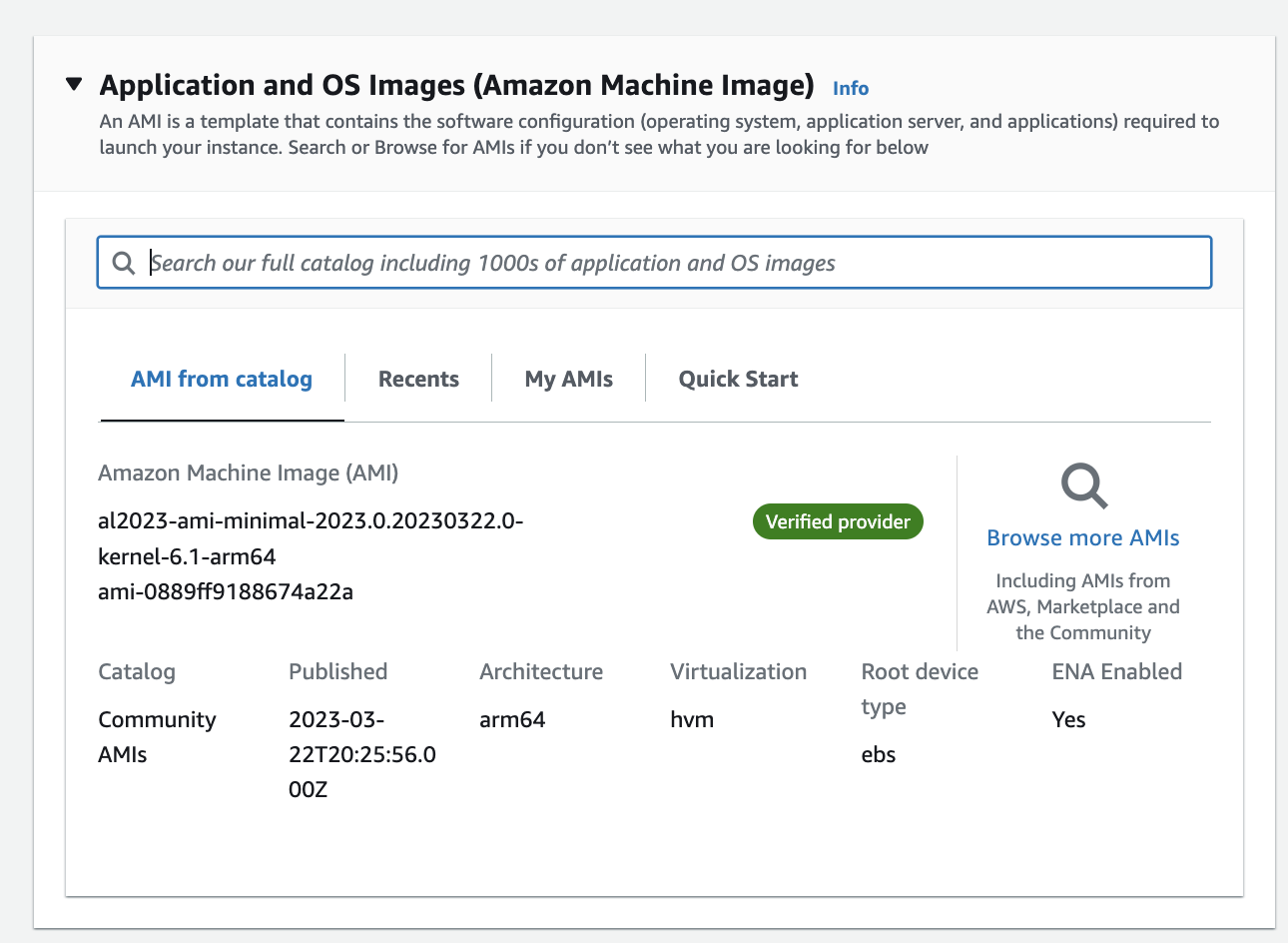
Task: Click the Catalog column label
Action: [x=137, y=671]
